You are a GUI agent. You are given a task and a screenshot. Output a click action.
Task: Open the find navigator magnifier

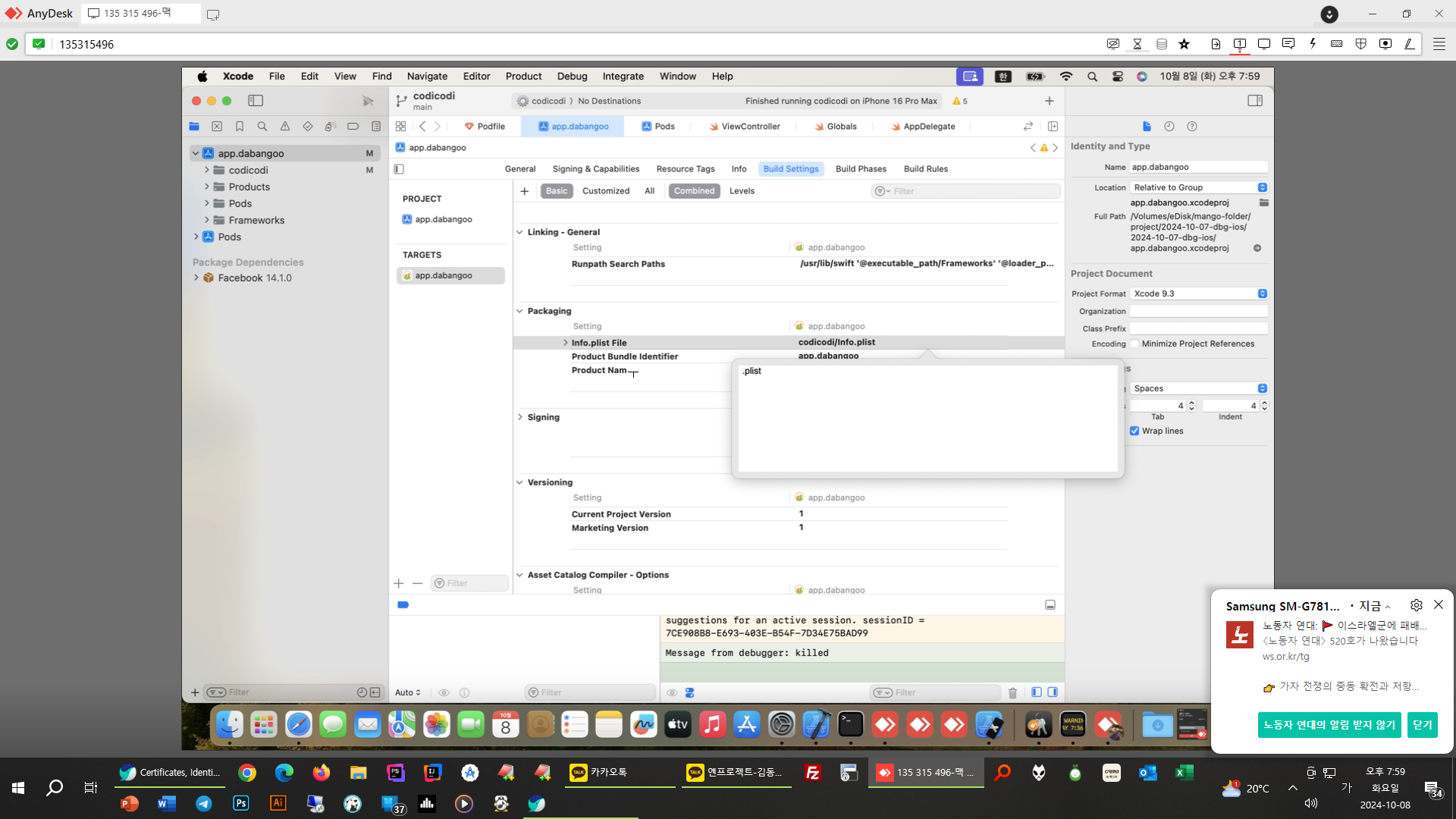262,127
